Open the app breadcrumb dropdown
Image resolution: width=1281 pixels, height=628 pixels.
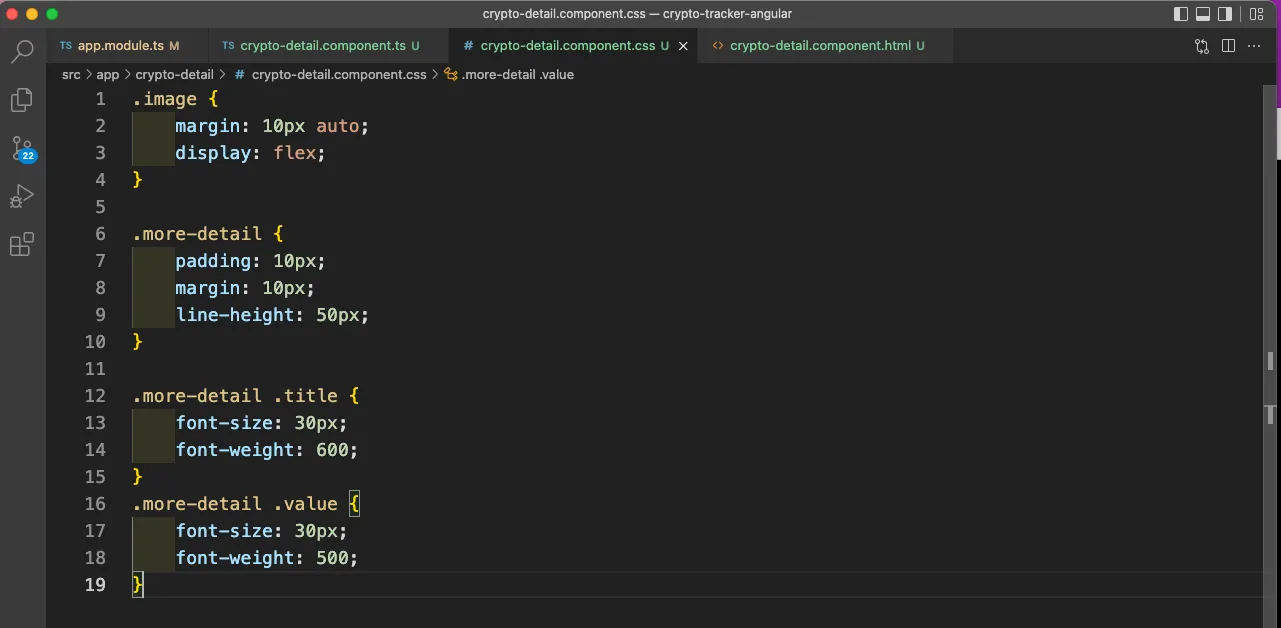click(x=108, y=75)
